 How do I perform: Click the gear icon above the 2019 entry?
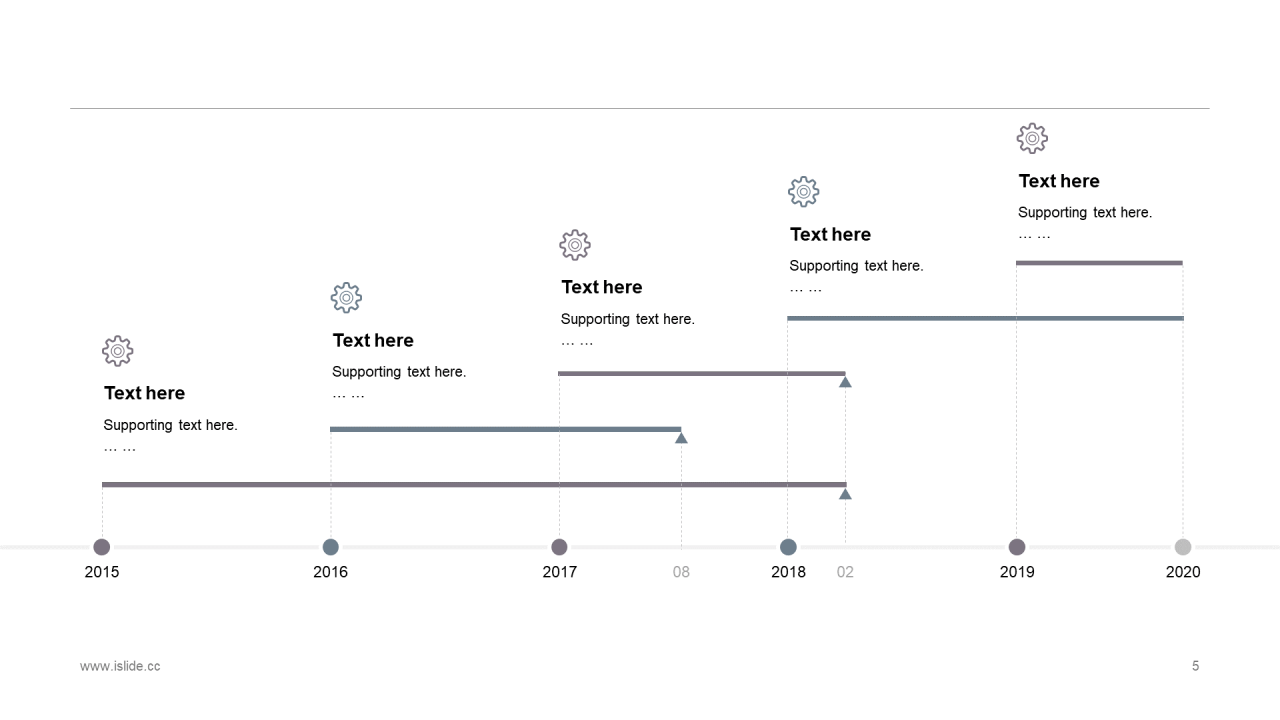click(x=1032, y=138)
